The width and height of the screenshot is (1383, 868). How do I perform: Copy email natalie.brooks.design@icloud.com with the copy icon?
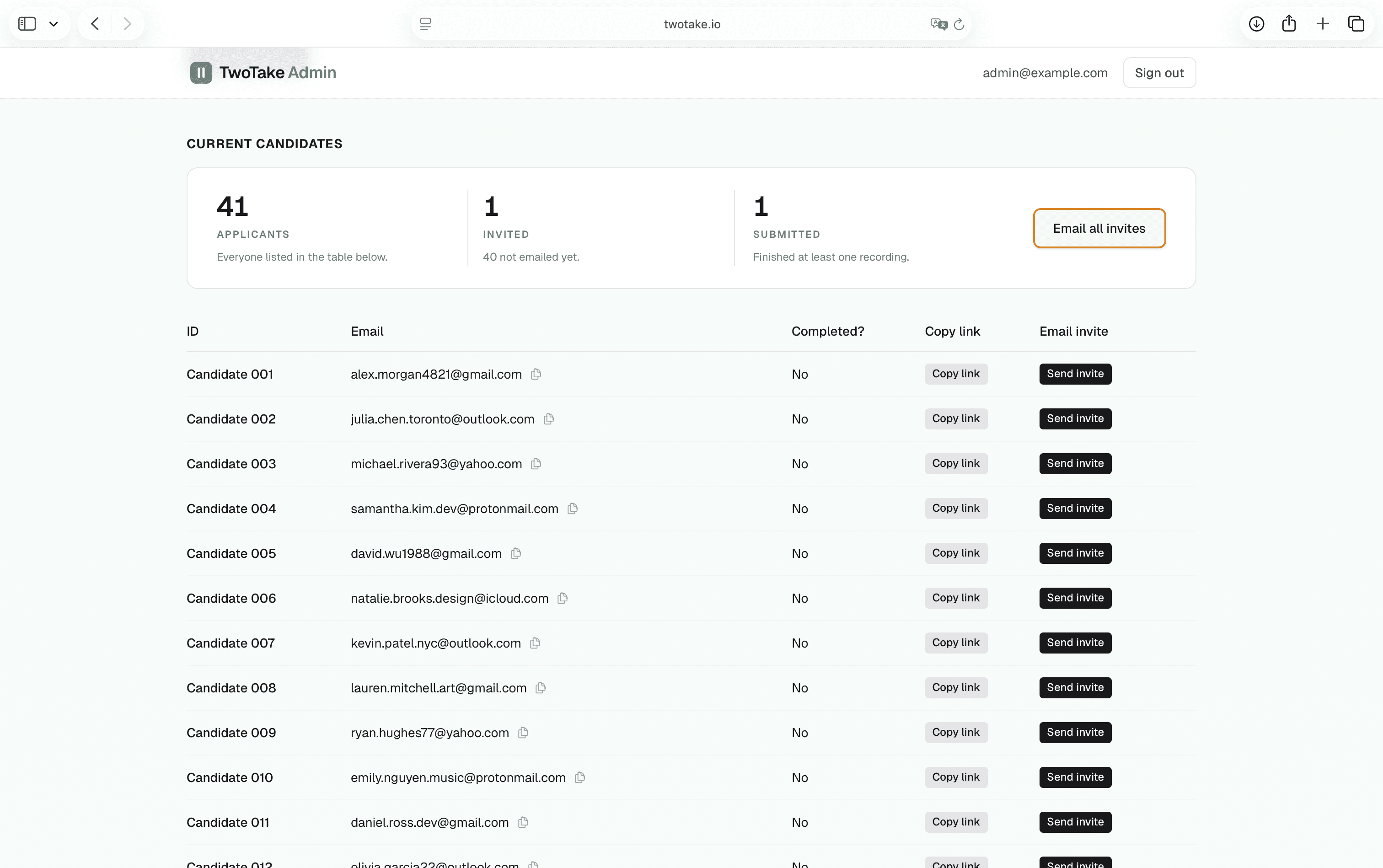563,598
